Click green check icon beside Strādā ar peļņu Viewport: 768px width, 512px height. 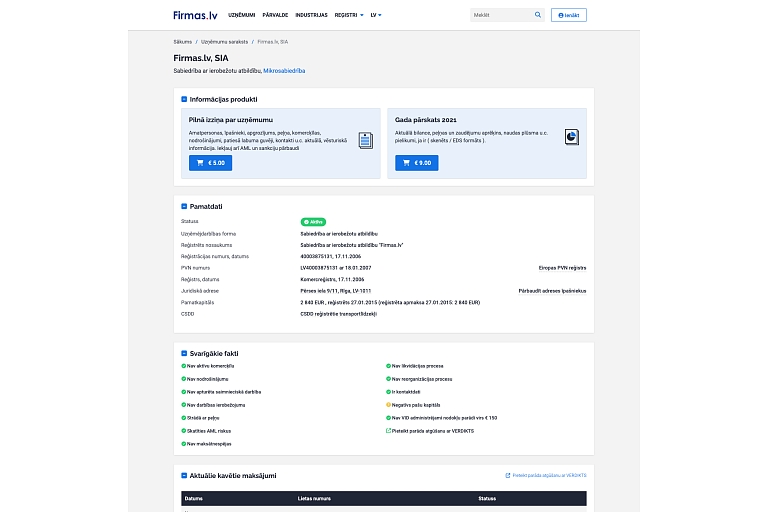click(x=184, y=418)
